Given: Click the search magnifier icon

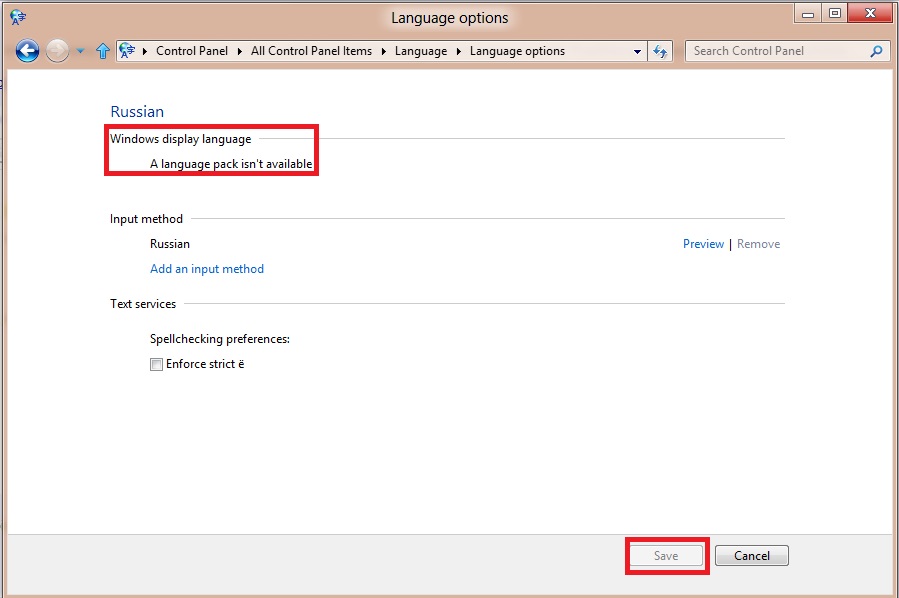Looking at the screenshot, I should click(876, 51).
